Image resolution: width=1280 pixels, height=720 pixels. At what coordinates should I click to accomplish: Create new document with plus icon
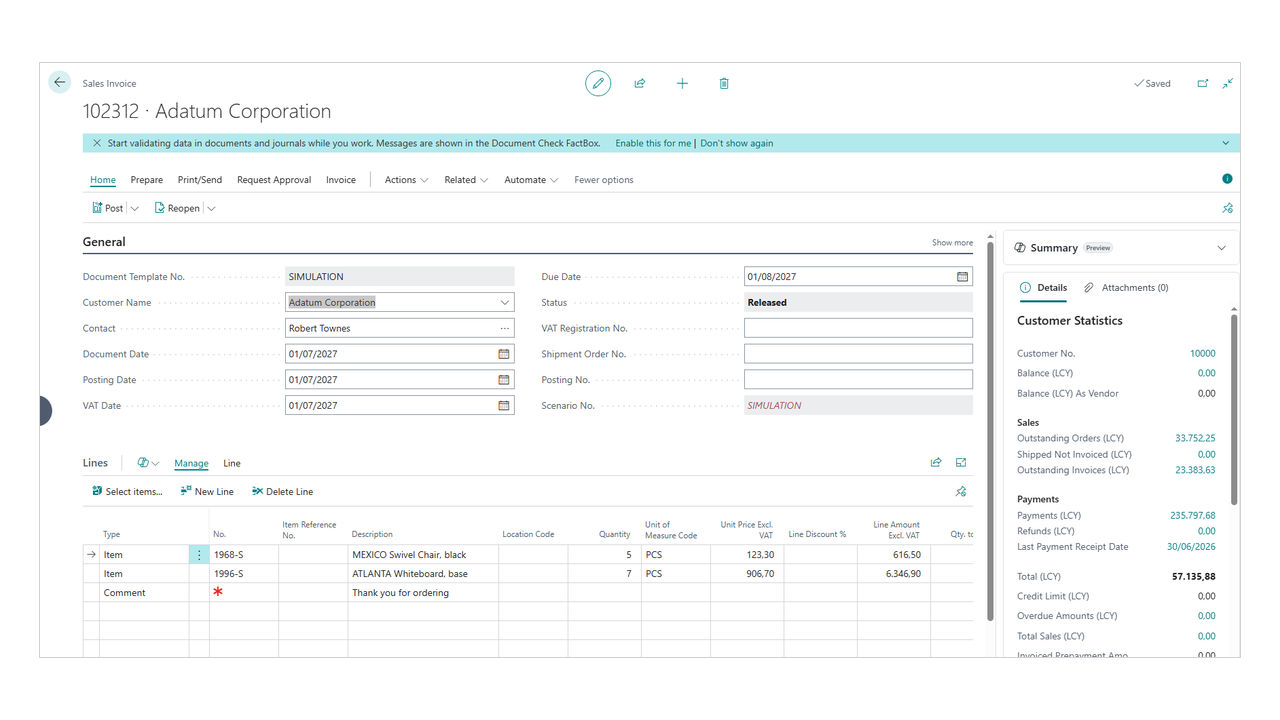pyautogui.click(x=682, y=83)
